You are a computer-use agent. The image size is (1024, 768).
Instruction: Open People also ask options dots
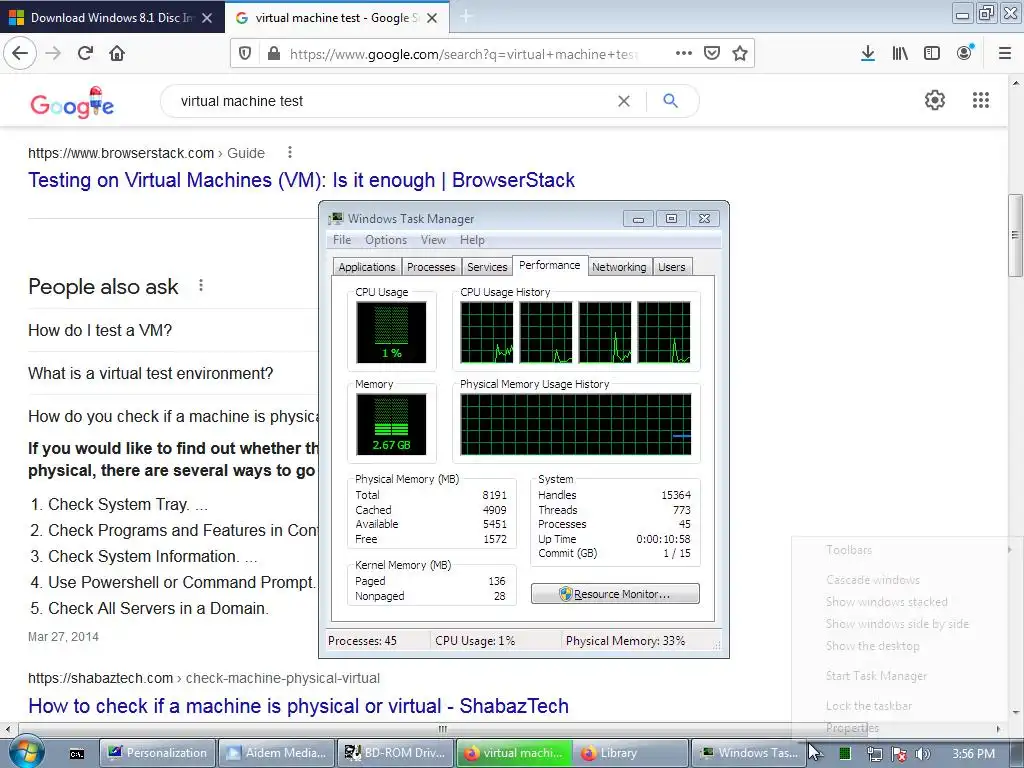(x=201, y=285)
